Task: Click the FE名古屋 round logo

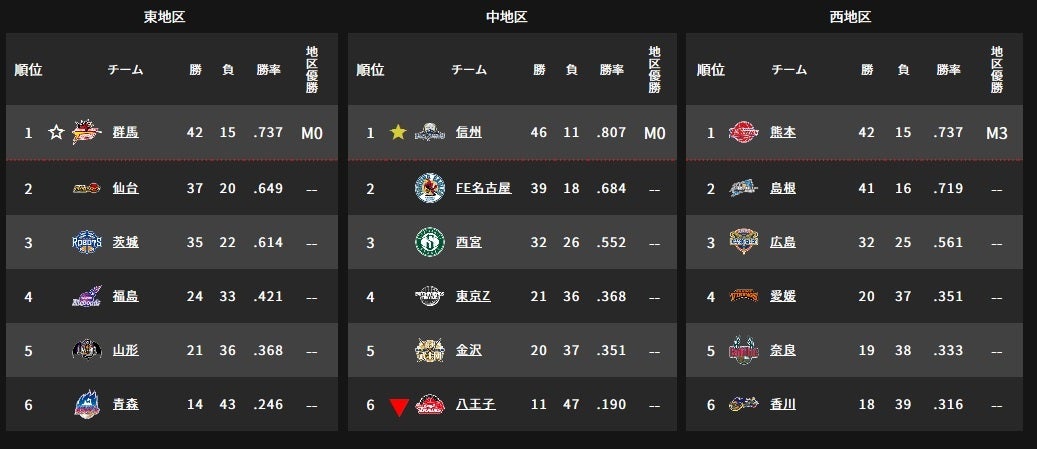Action: coord(430,188)
